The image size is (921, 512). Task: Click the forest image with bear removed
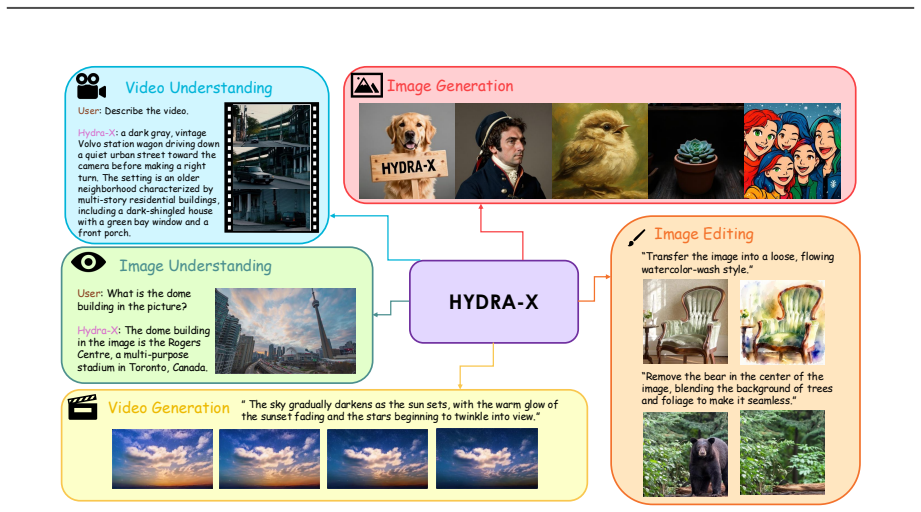(x=782, y=453)
